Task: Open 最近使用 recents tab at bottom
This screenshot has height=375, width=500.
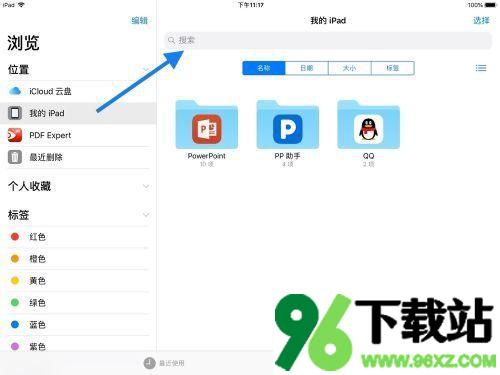Action: pyautogui.click(x=164, y=363)
